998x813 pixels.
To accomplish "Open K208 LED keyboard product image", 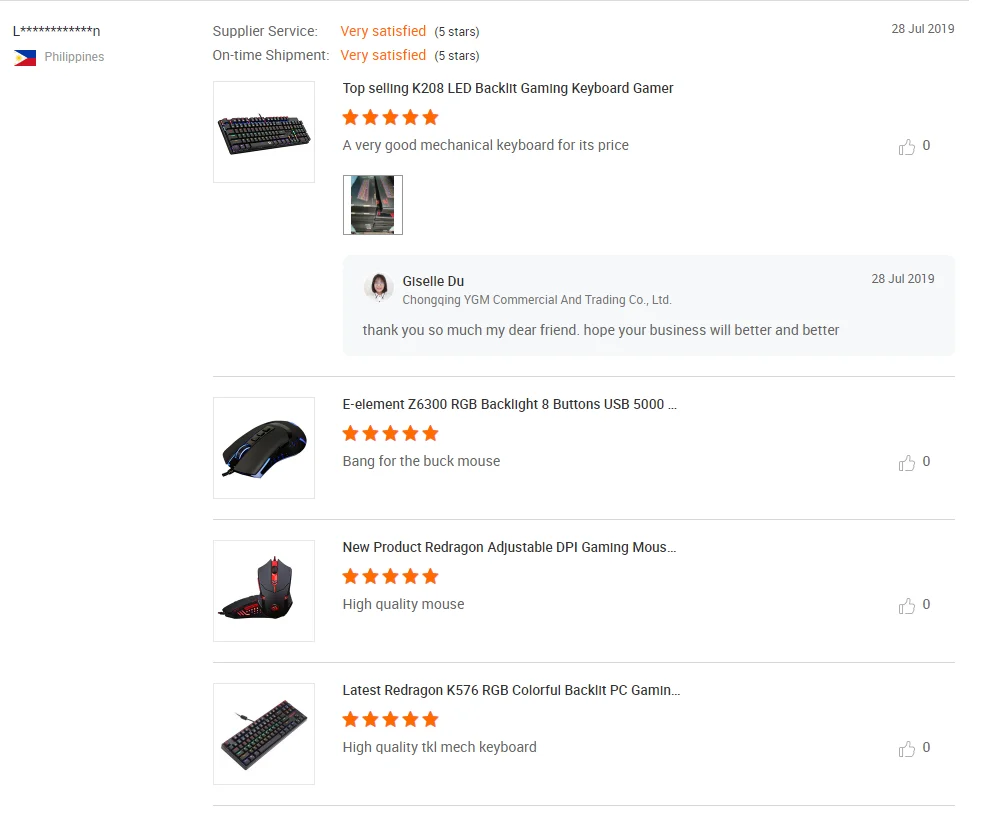I will [x=264, y=132].
